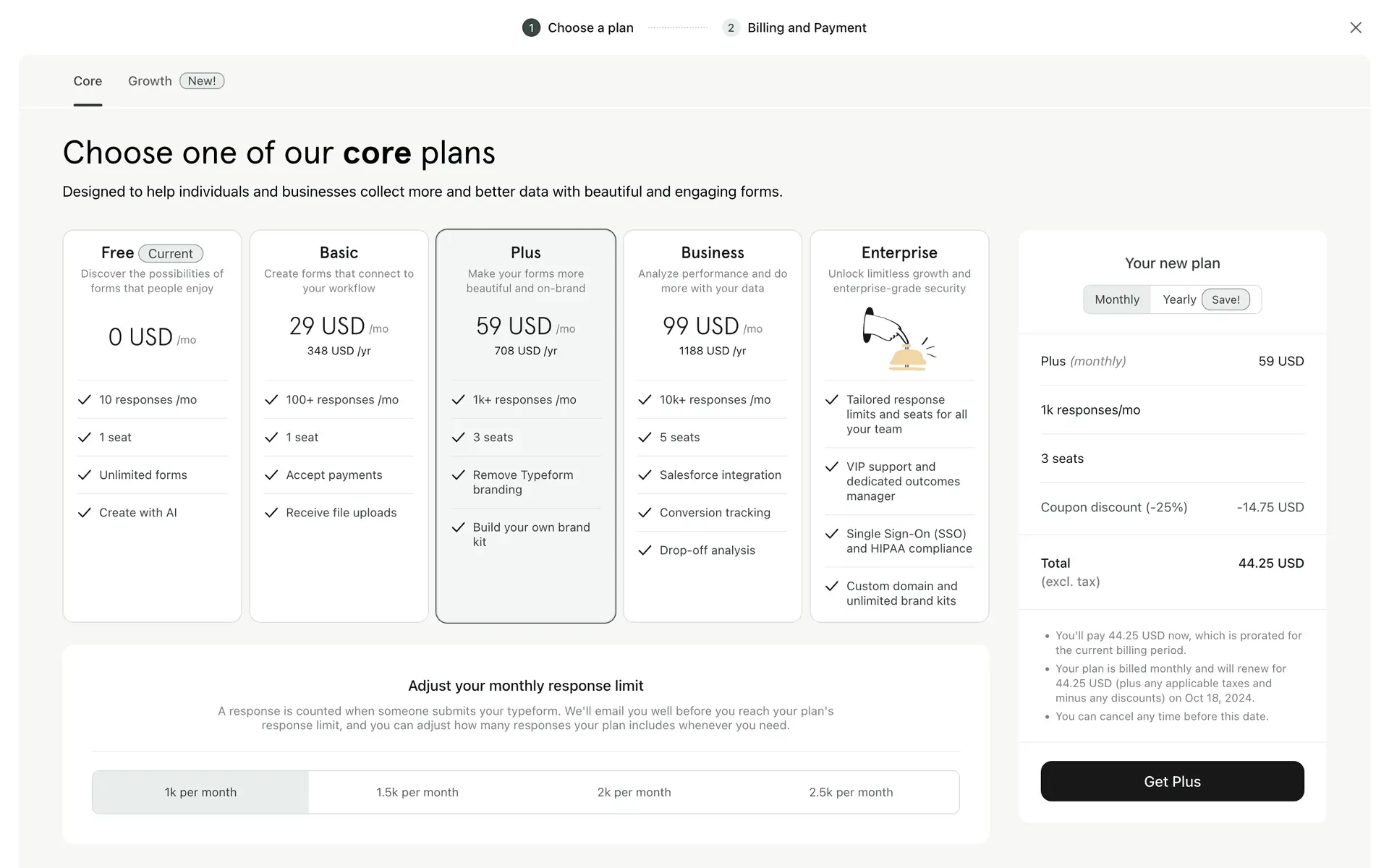
Task: Click the X icon to close the dialog
Action: pyautogui.click(x=1355, y=27)
